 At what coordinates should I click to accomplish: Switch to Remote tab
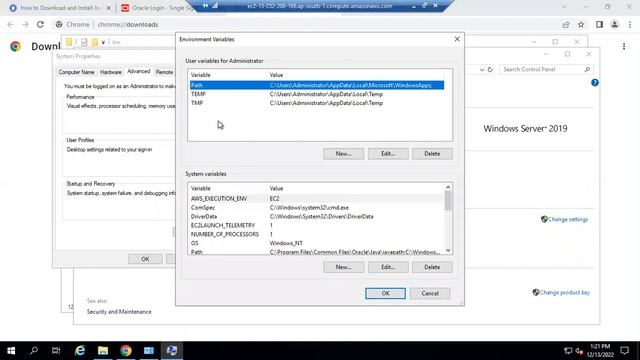(x=164, y=72)
